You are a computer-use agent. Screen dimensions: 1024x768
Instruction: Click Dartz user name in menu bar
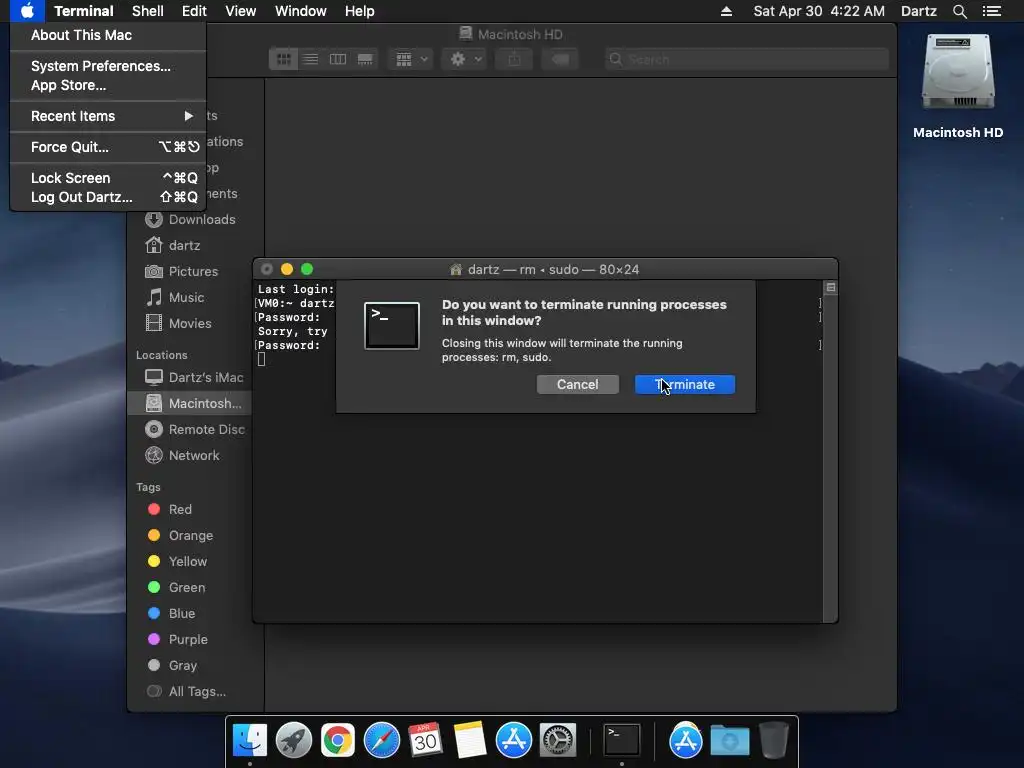[x=918, y=11]
